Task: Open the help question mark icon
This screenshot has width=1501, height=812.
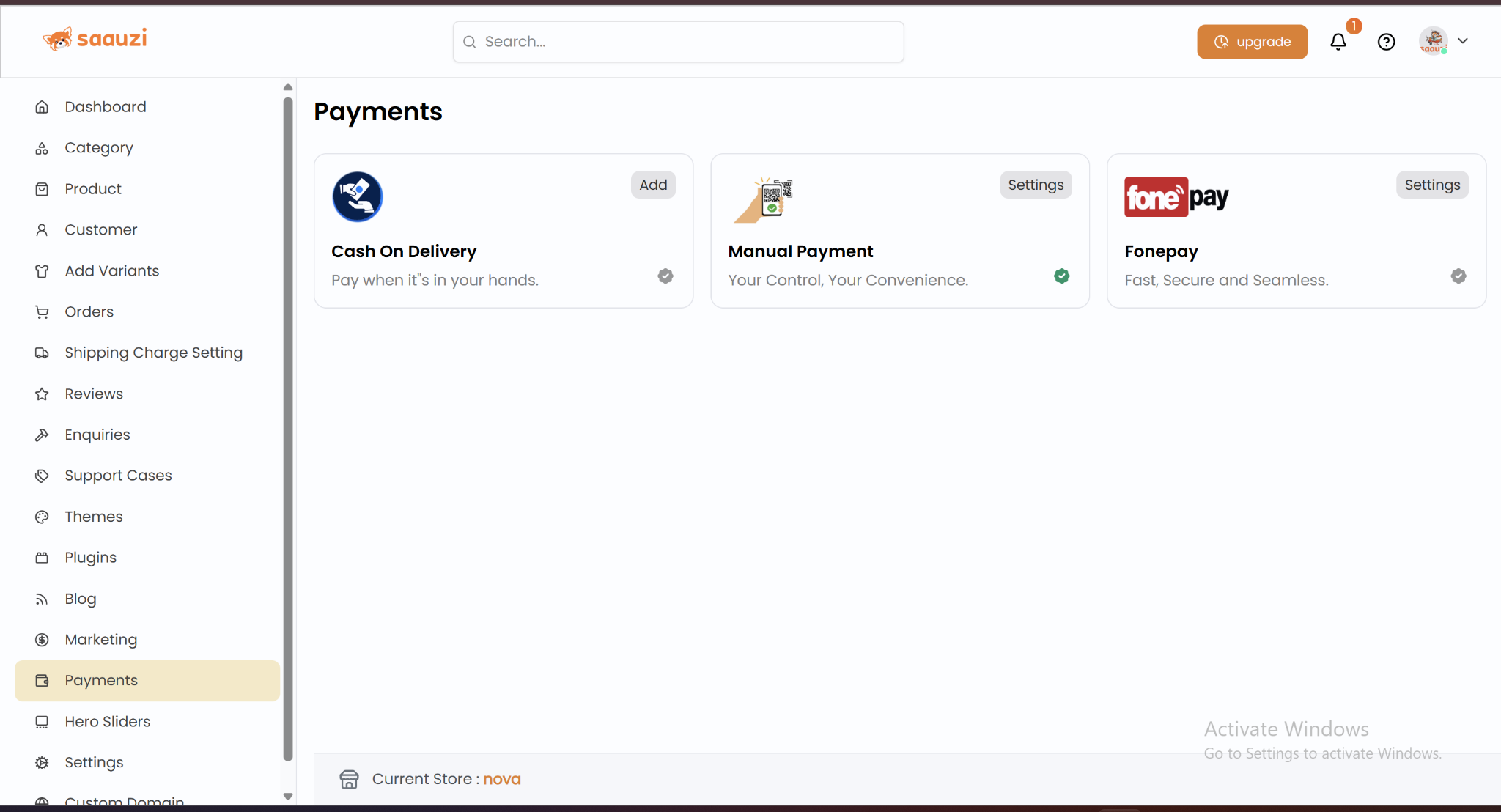Action: point(1386,42)
